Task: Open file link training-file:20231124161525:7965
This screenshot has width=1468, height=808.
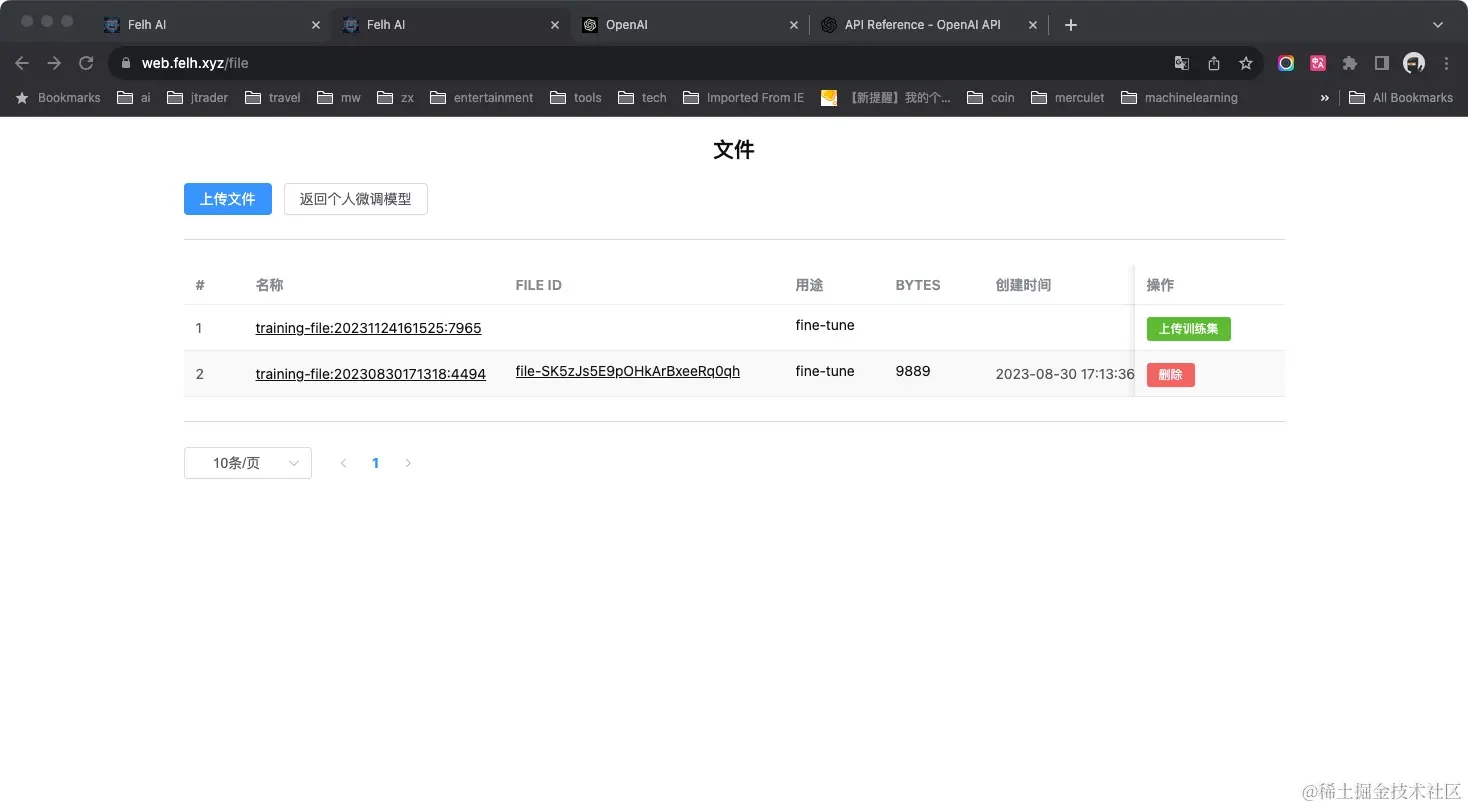Action: (x=368, y=328)
